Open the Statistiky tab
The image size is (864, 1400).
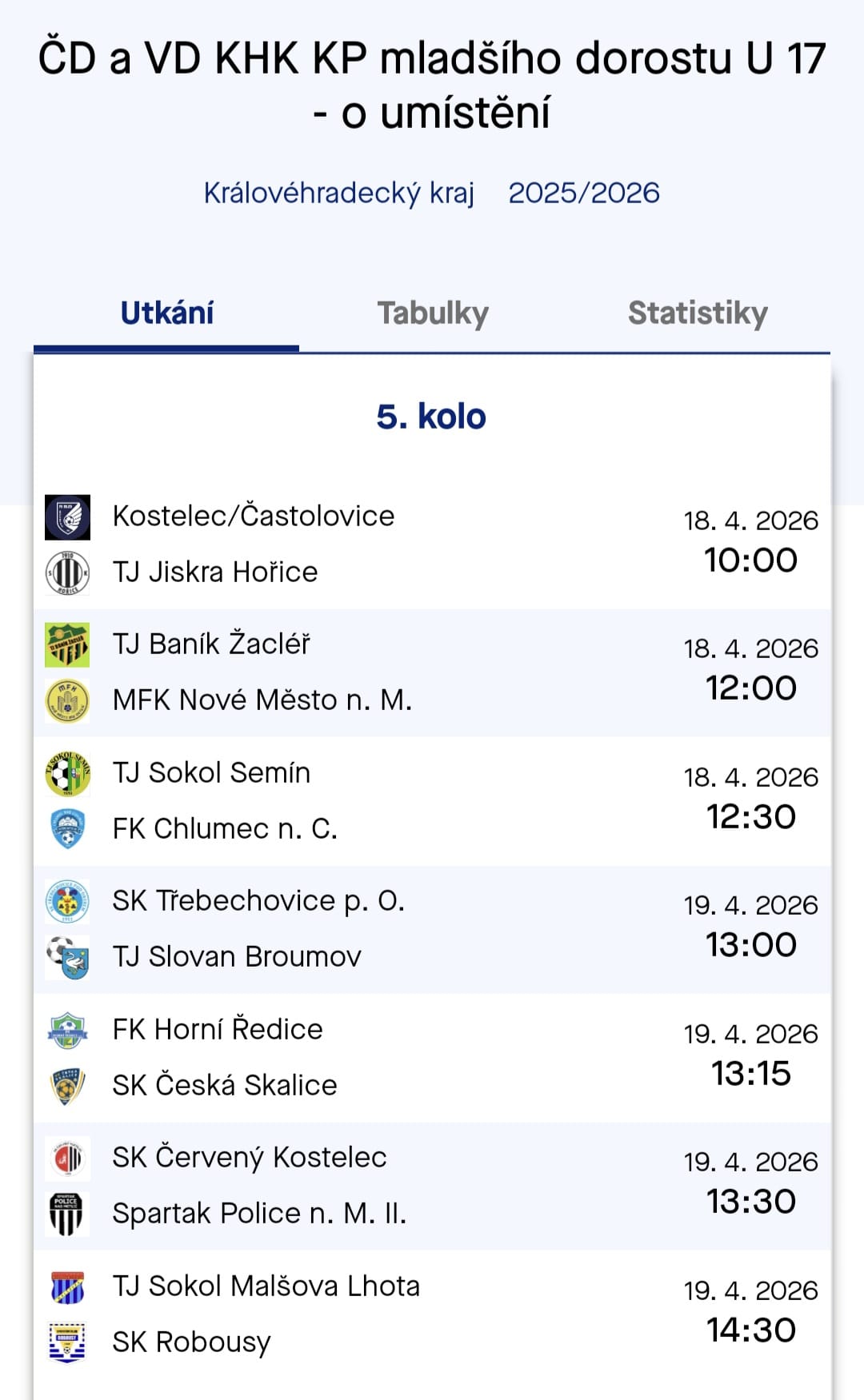[698, 313]
